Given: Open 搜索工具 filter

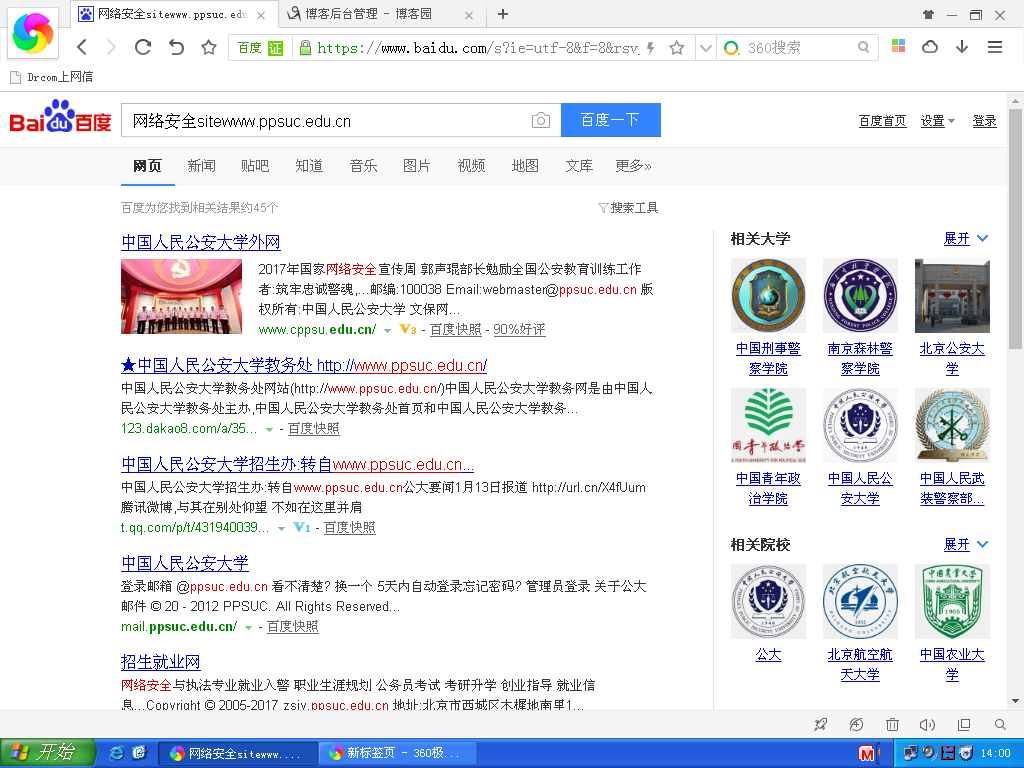Looking at the screenshot, I should tap(628, 208).
